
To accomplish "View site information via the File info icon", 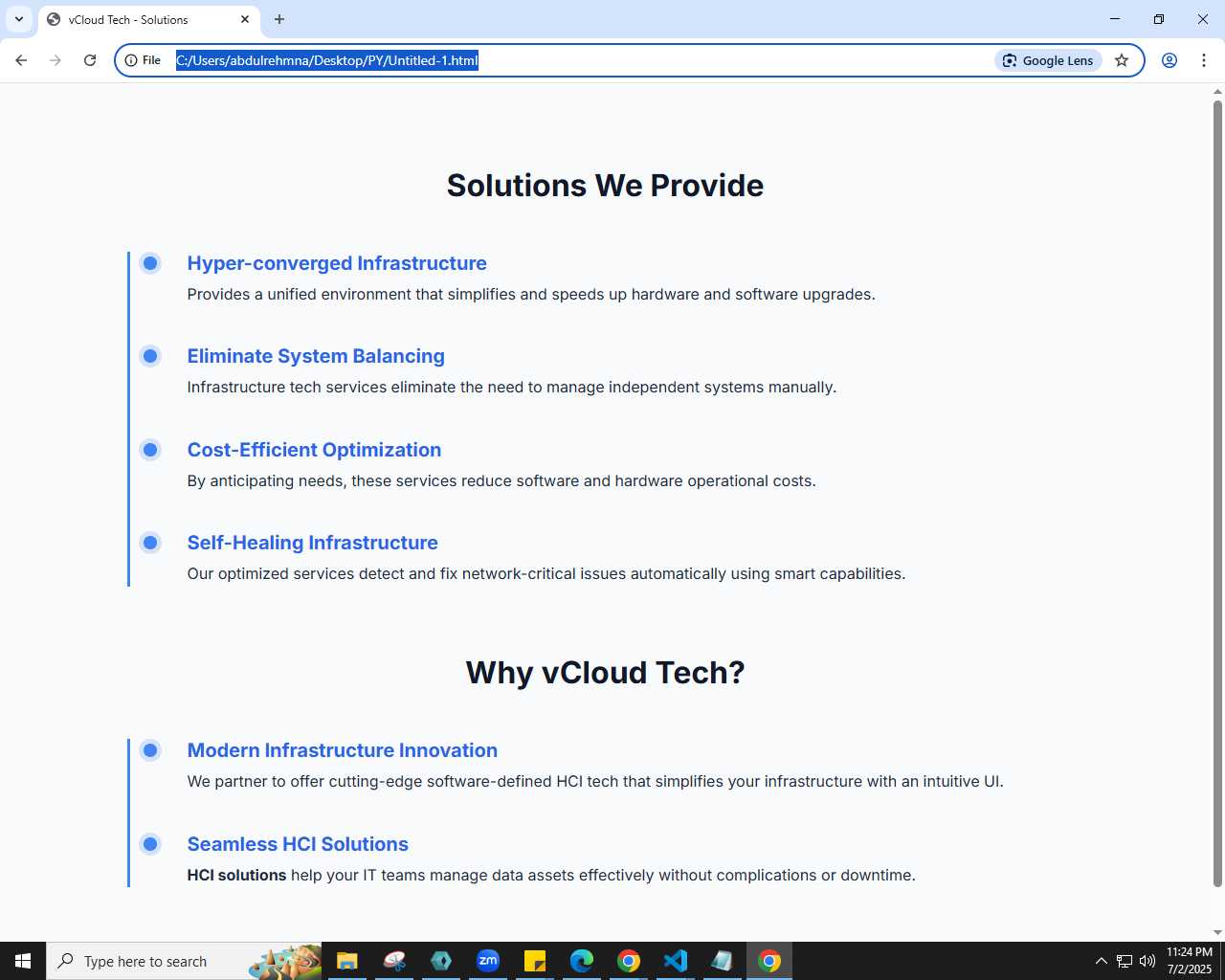I will tap(143, 60).
